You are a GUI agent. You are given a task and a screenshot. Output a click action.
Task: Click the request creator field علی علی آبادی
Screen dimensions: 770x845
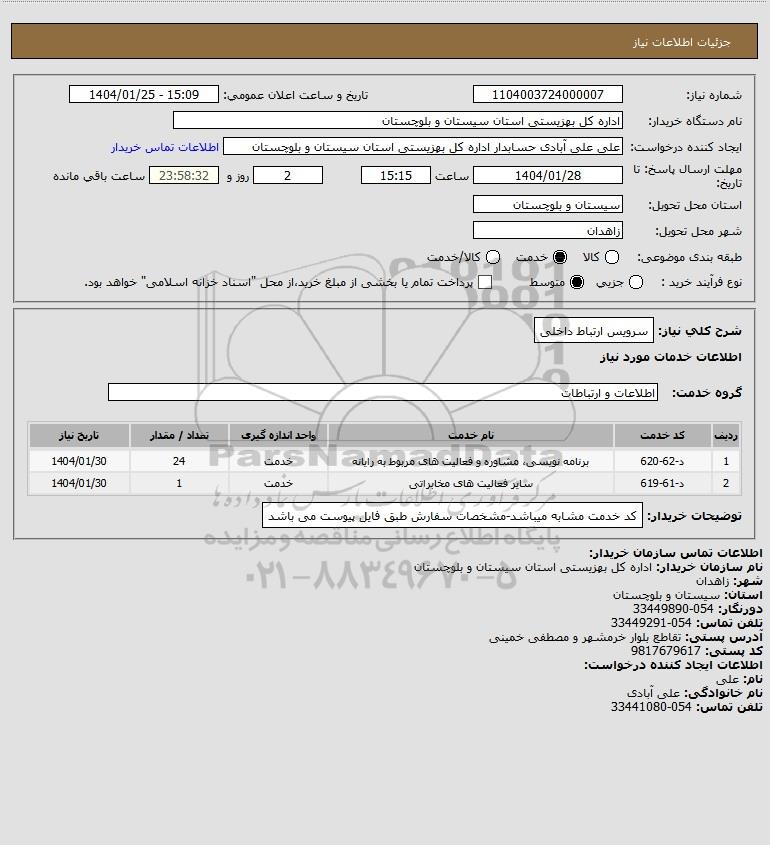(x=423, y=147)
